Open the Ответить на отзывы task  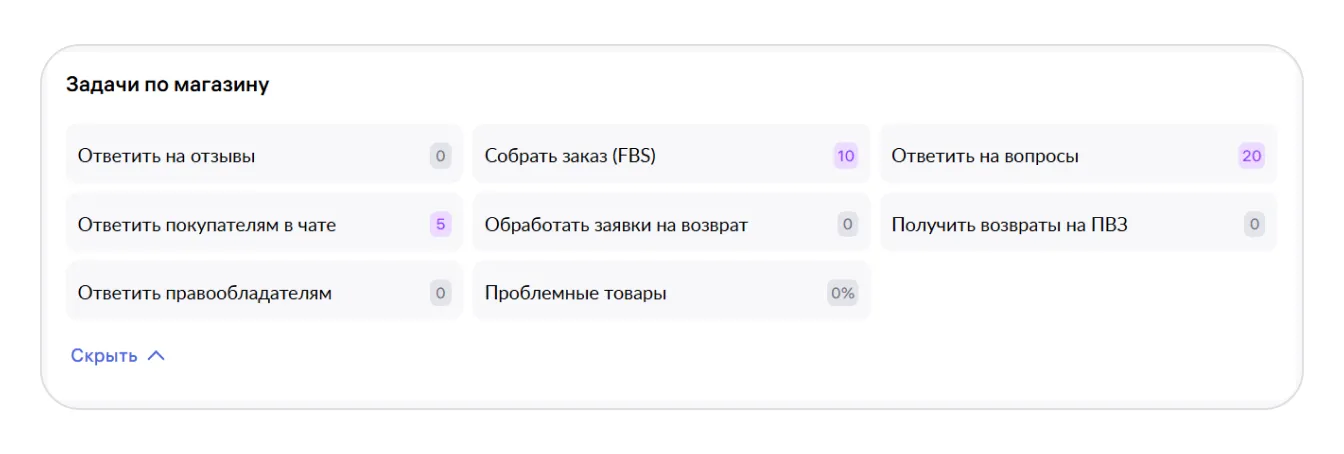[166, 156]
